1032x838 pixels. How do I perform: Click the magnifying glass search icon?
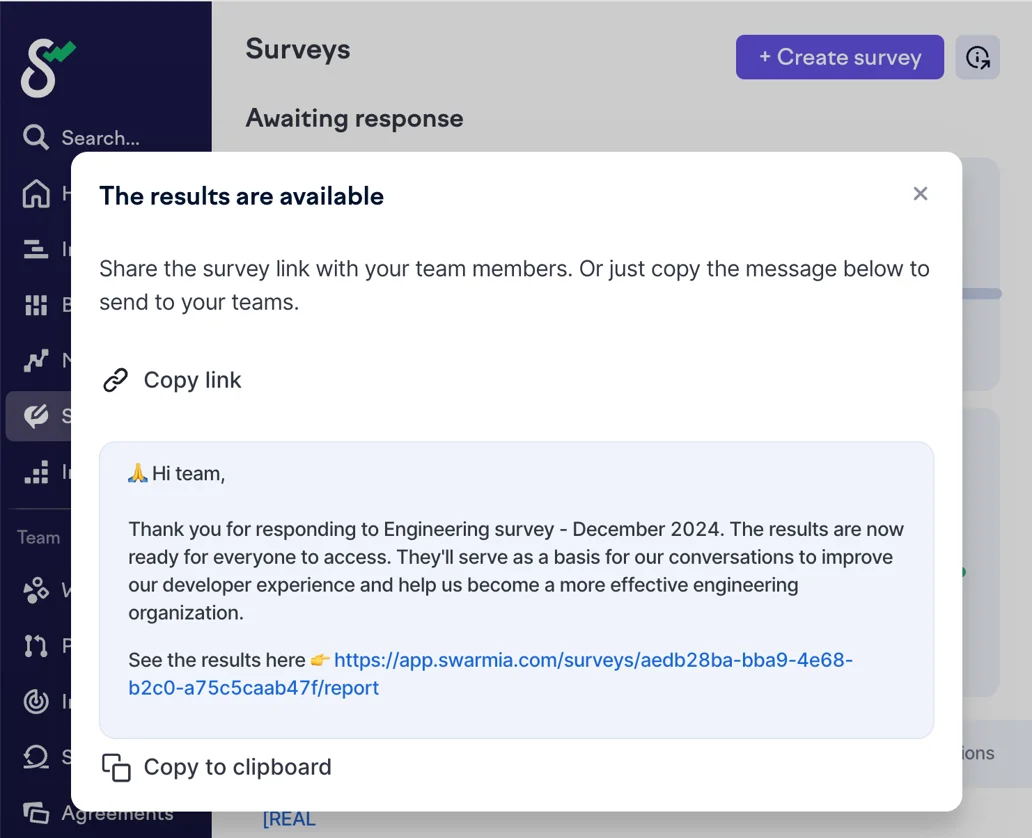pyautogui.click(x=36, y=137)
